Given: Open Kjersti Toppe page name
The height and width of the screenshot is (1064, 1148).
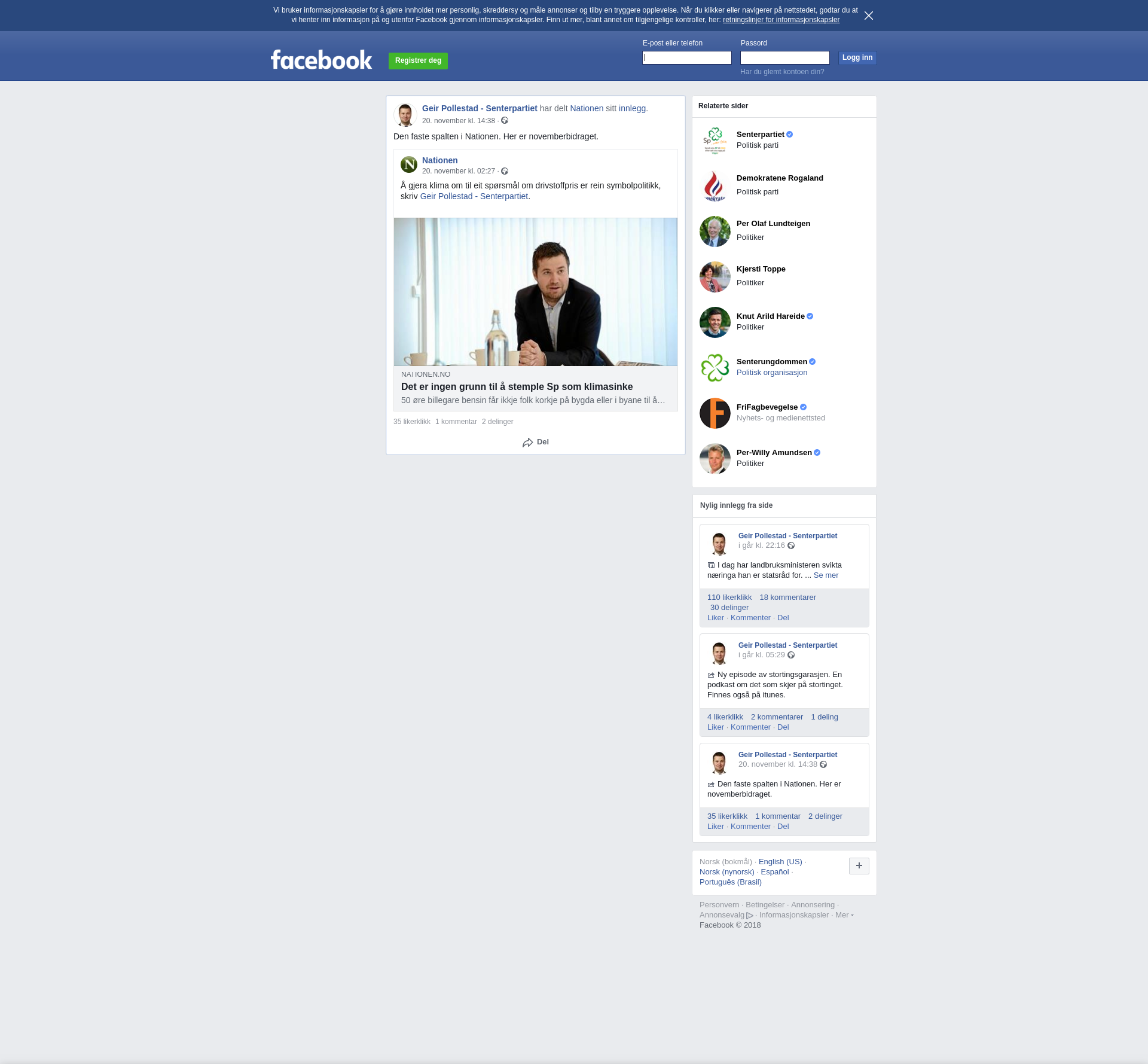Looking at the screenshot, I should coord(761,269).
